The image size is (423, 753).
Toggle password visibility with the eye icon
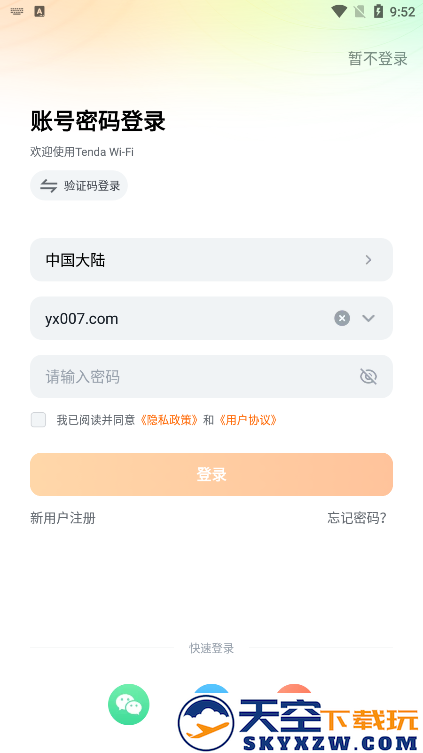tap(368, 376)
